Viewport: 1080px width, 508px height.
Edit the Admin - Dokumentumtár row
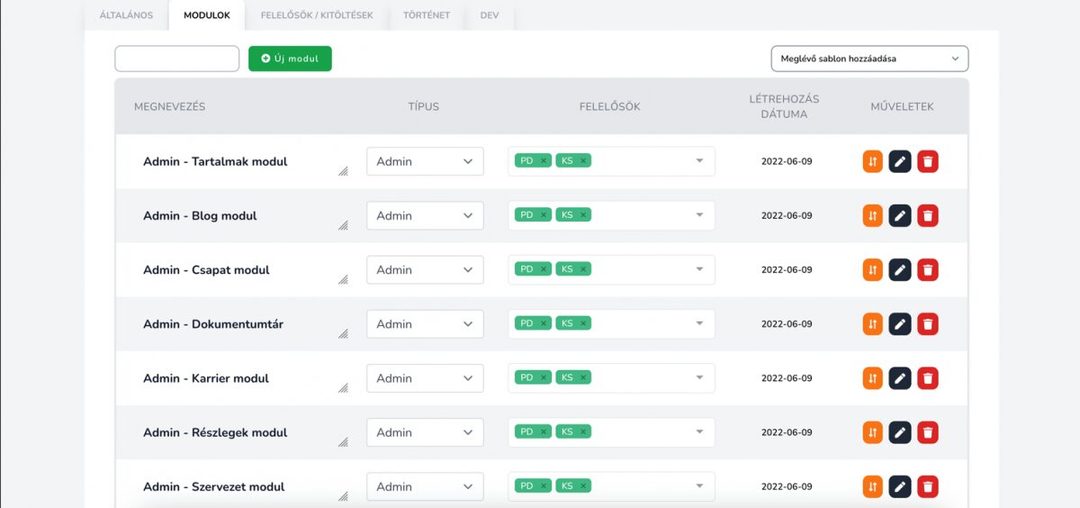point(900,324)
